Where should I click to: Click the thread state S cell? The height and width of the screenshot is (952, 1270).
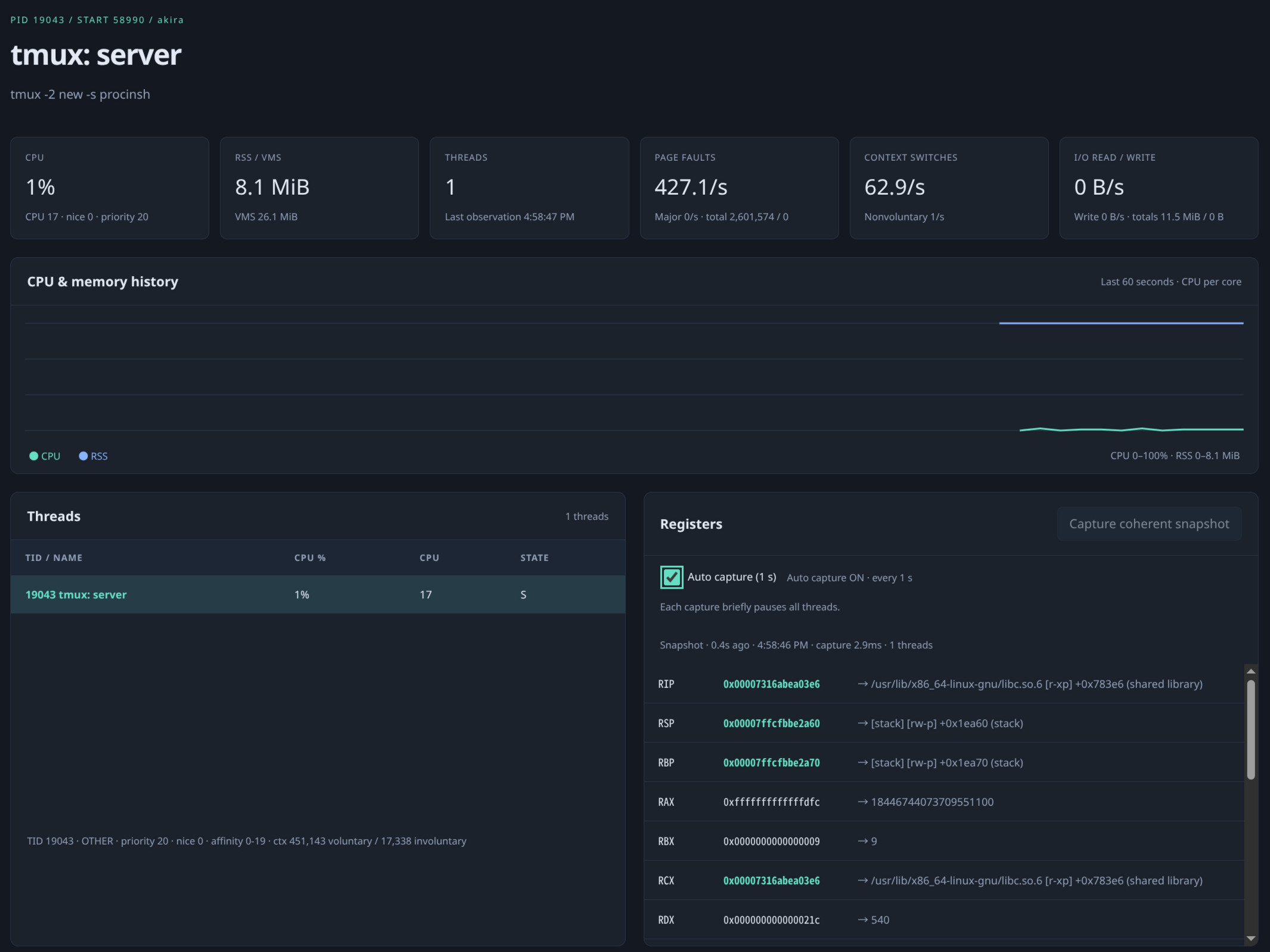(523, 595)
